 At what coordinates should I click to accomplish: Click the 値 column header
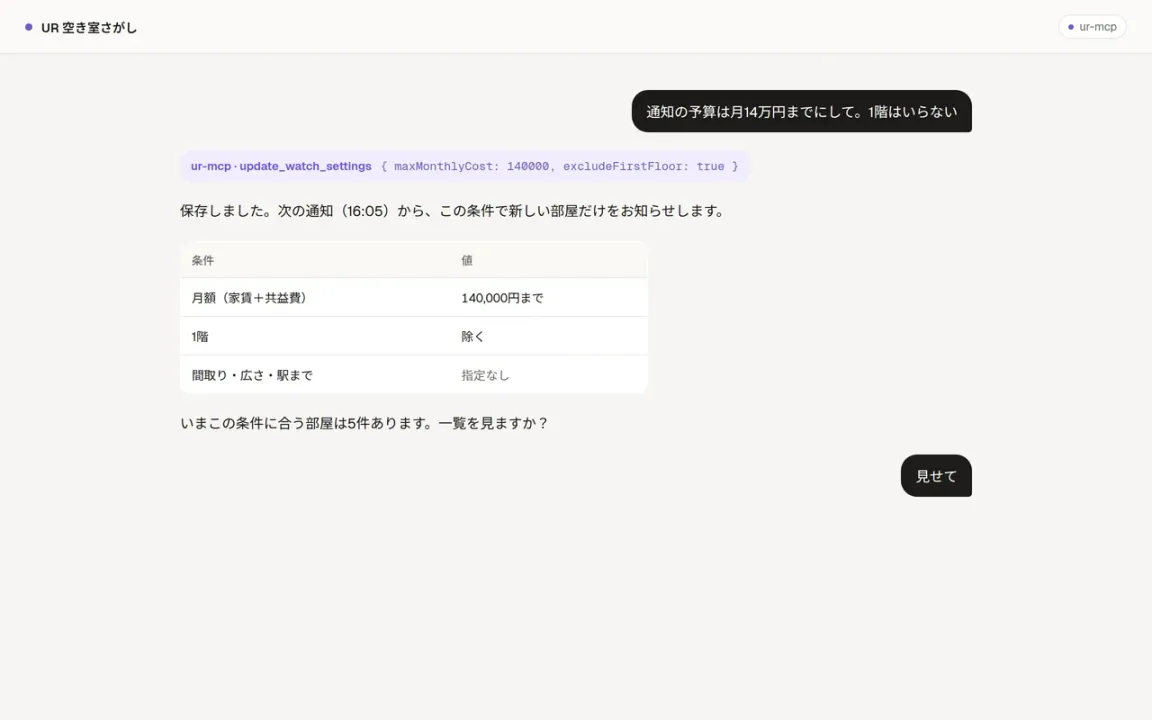pos(467,260)
